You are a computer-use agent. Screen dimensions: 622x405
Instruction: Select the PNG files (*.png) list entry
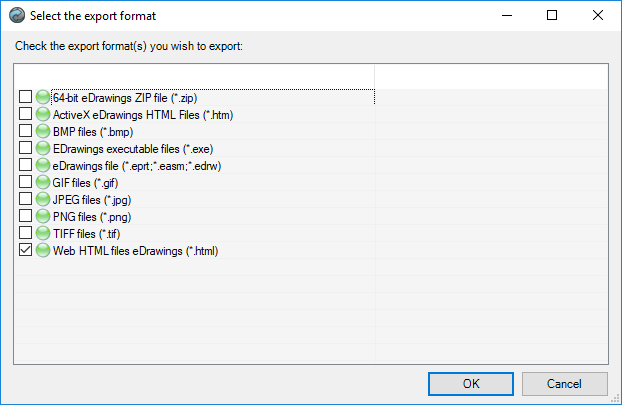tap(92, 216)
